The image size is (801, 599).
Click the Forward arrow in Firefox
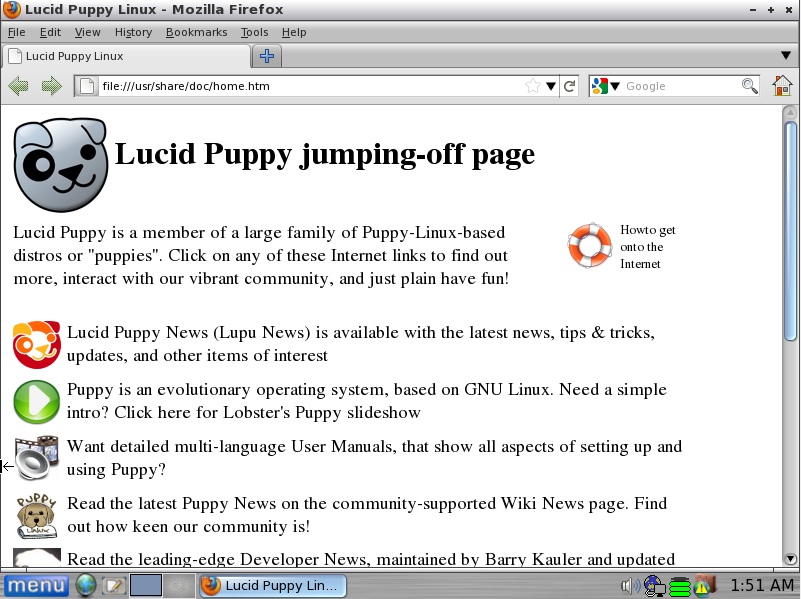pos(52,86)
